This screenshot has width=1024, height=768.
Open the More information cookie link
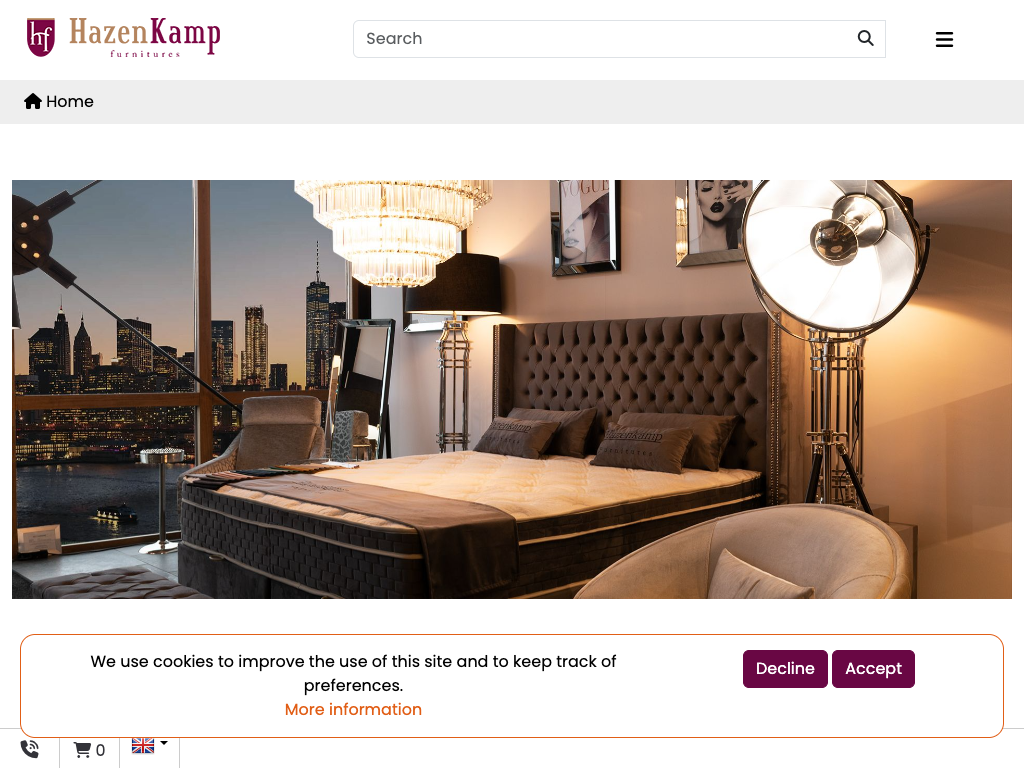[353, 709]
